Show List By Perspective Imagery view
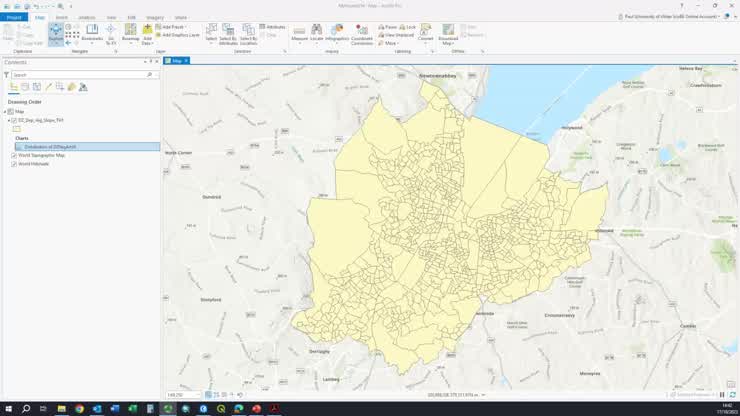Image resolution: width=740 pixels, height=416 pixels. pyautogui.click(x=83, y=87)
